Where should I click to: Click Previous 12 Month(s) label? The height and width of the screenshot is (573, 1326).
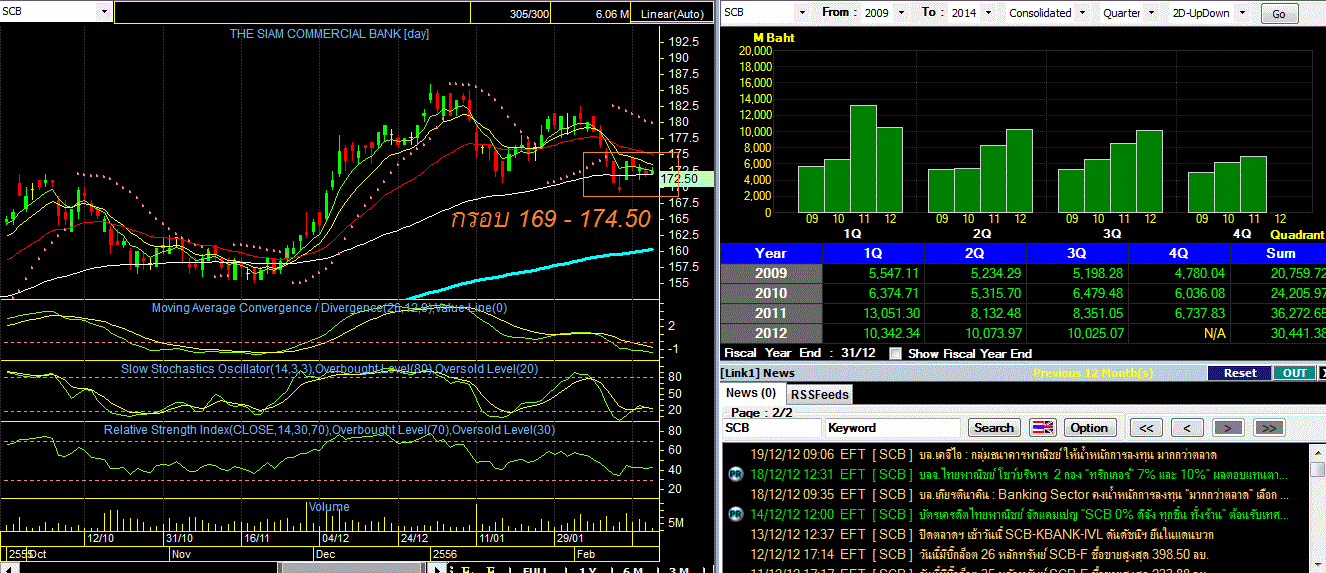(1094, 373)
